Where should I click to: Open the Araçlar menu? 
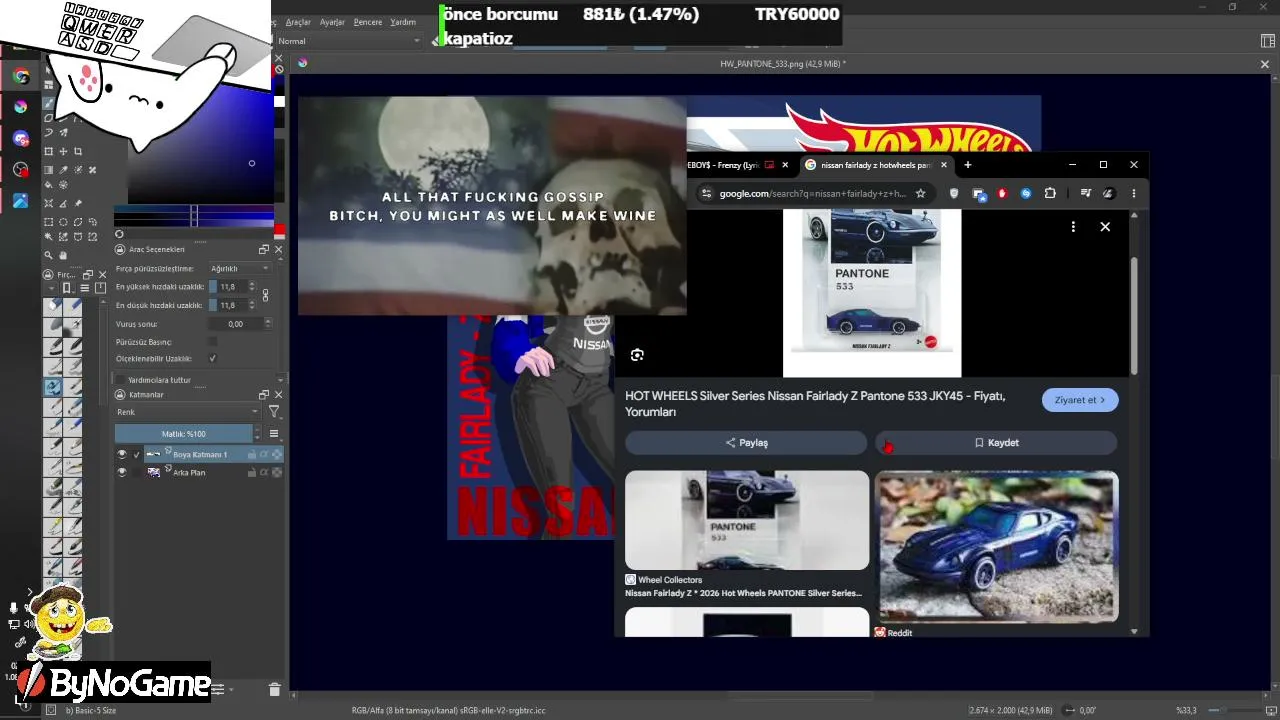point(298,22)
